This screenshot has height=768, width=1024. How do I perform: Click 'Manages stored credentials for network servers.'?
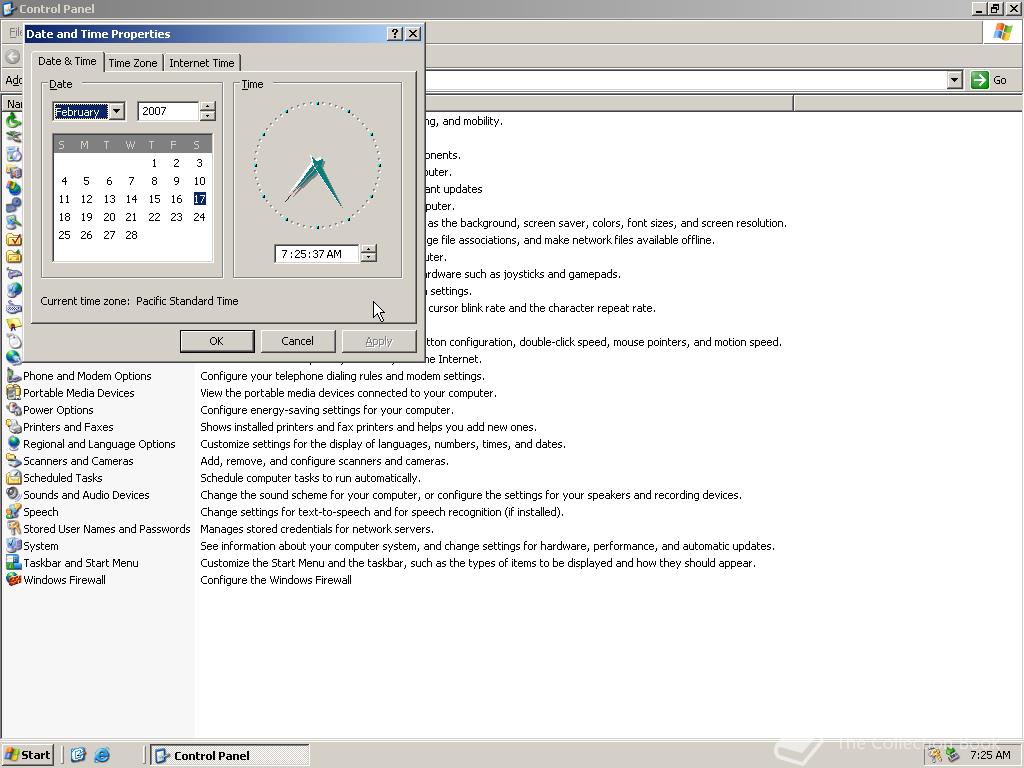coord(317,529)
